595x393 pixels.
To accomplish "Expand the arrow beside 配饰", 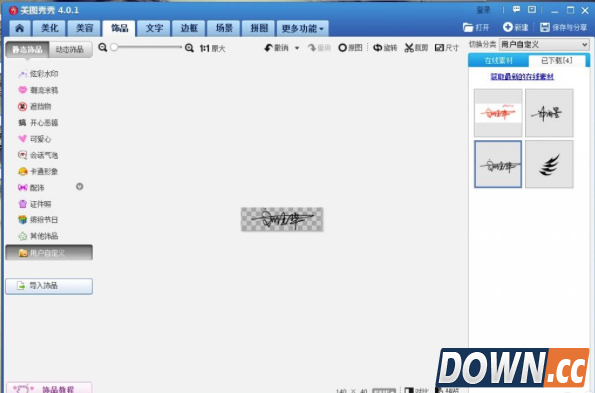I will 79,187.
